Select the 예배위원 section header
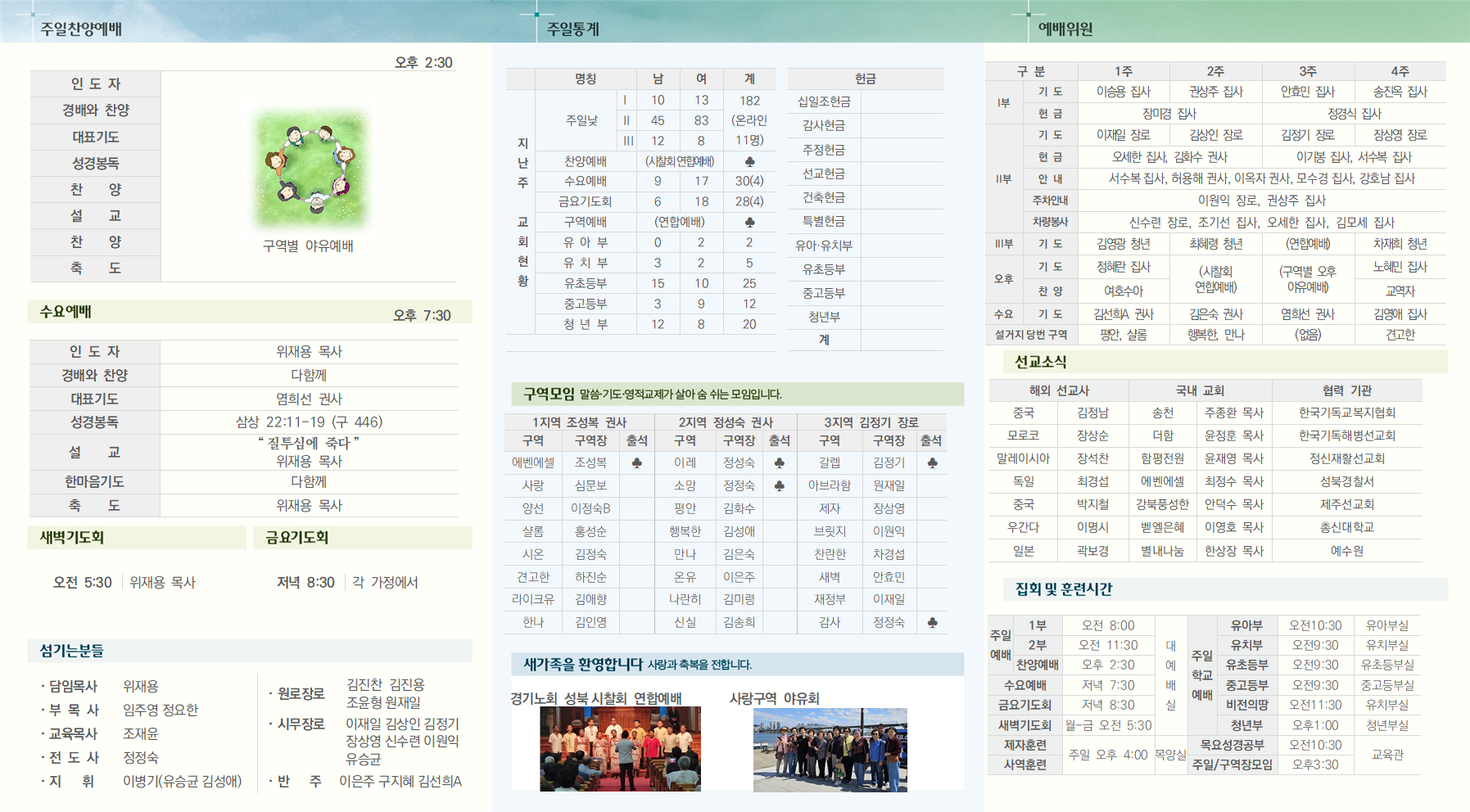The height and width of the screenshot is (812, 1470). (1065, 29)
